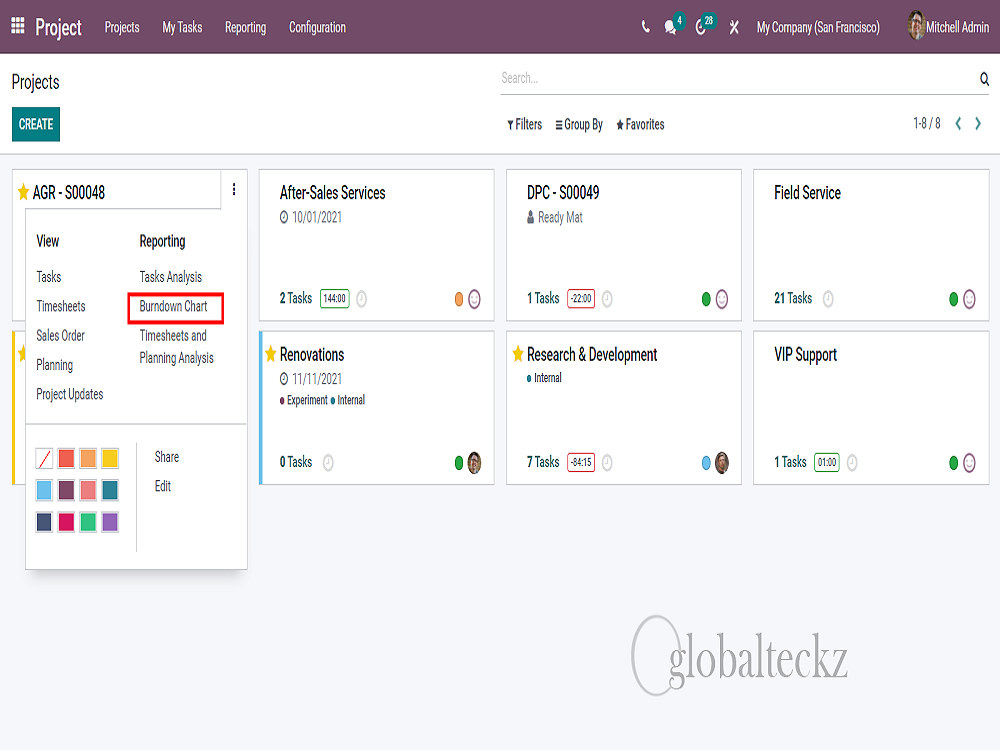Click the Mitchell Admin avatar
The width and height of the screenshot is (1000, 750).
(916, 26)
